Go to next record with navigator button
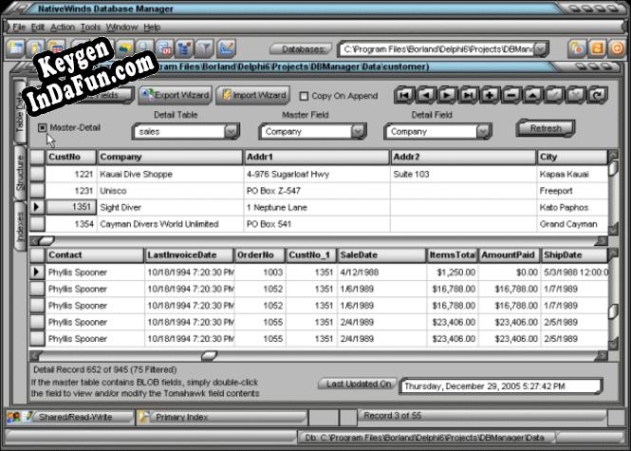The height and width of the screenshot is (451, 631). tap(447, 95)
